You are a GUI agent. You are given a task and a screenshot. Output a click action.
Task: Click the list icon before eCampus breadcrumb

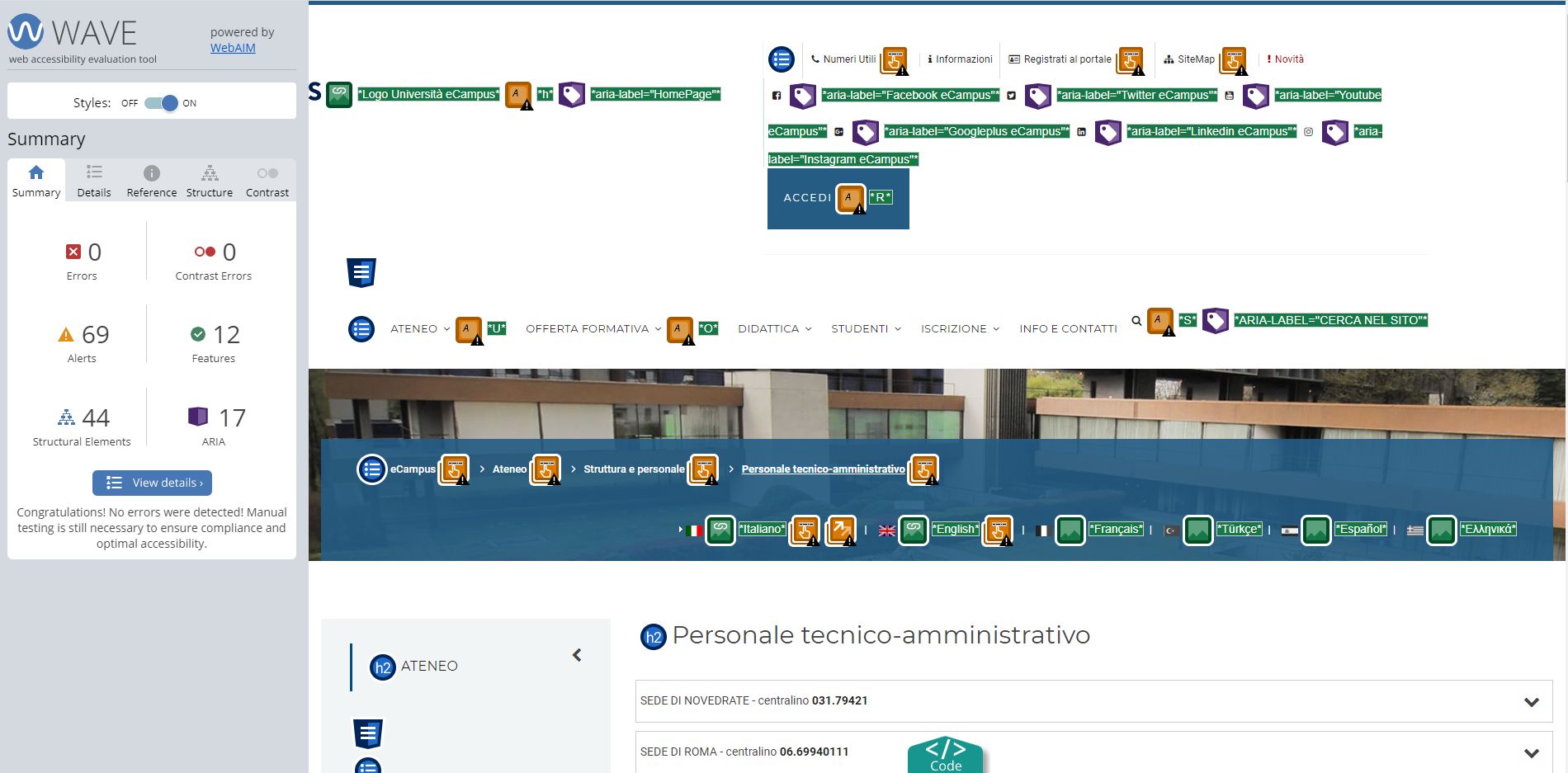pyautogui.click(x=372, y=469)
